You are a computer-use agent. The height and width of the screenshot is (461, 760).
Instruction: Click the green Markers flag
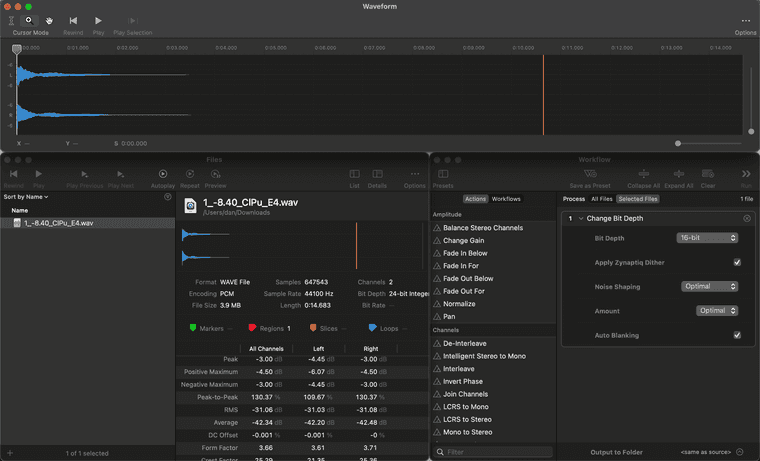[193, 328]
